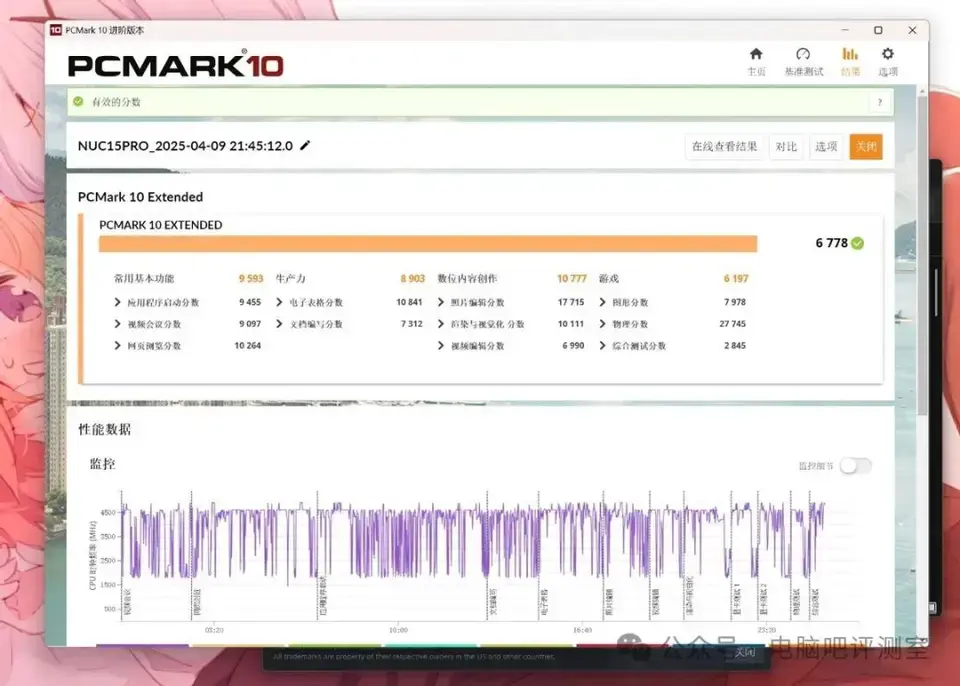960x686 pixels.
Task: Click the result name NUC15PRO_2025-04-09 21:45:12.0
Action: pyautogui.click(x=185, y=146)
